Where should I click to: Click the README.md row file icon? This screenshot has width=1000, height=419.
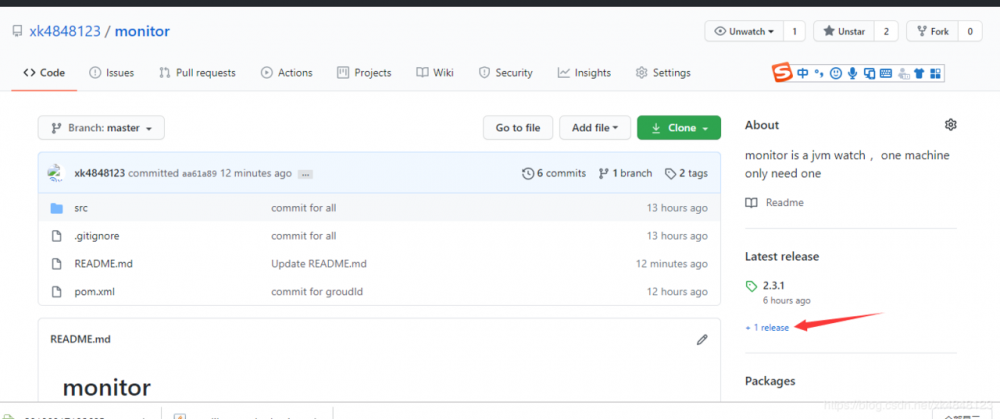(x=57, y=263)
